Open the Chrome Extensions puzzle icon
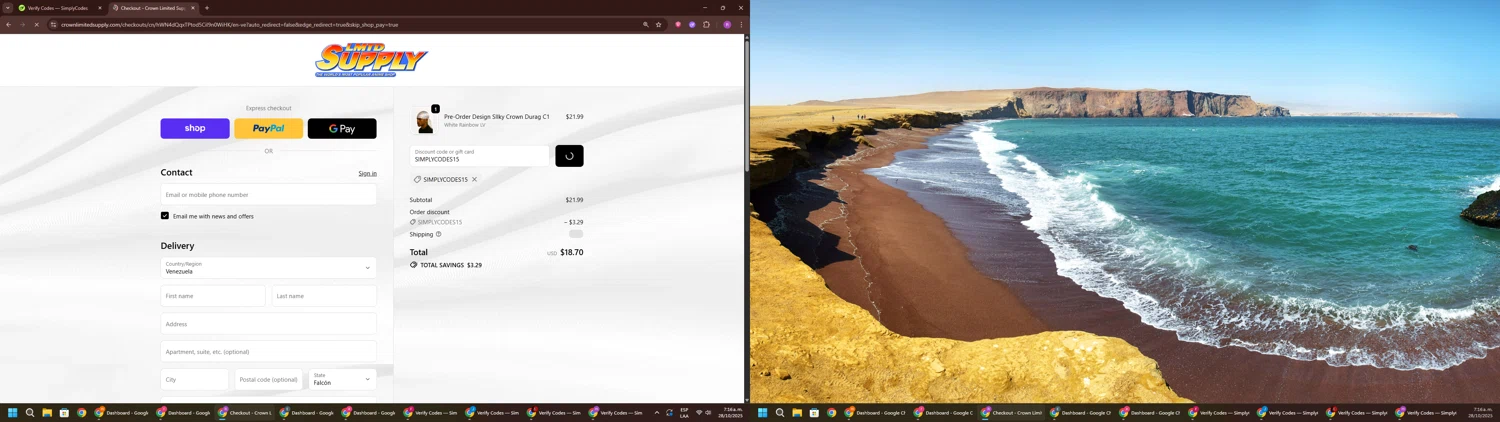 click(706, 25)
